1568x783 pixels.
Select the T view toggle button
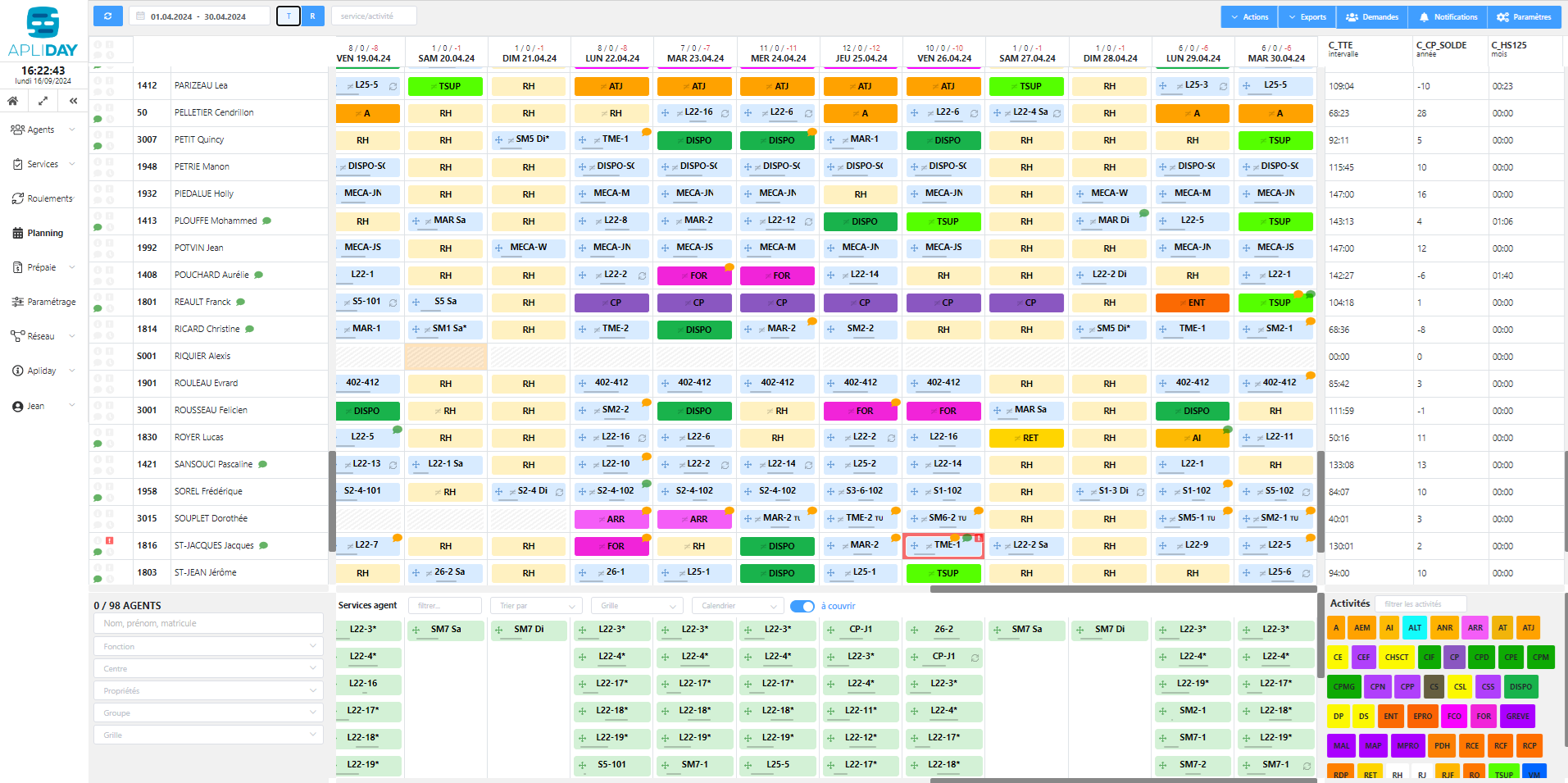pyautogui.click(x=289, y=16)
